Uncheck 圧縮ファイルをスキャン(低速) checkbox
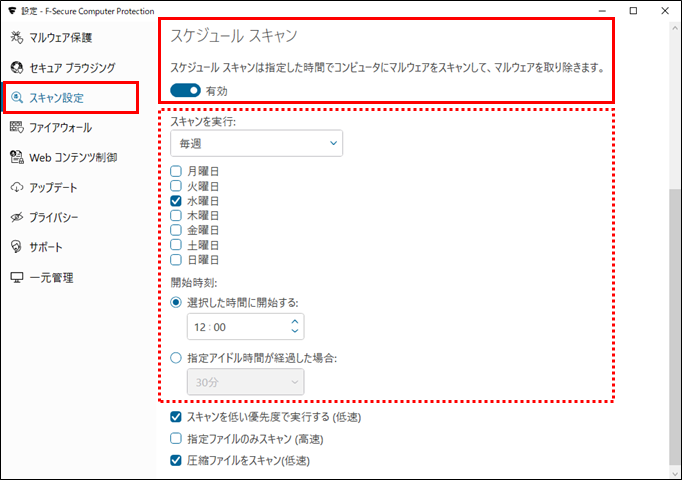The height and width of the screenshot is (480, 682). 176,460
